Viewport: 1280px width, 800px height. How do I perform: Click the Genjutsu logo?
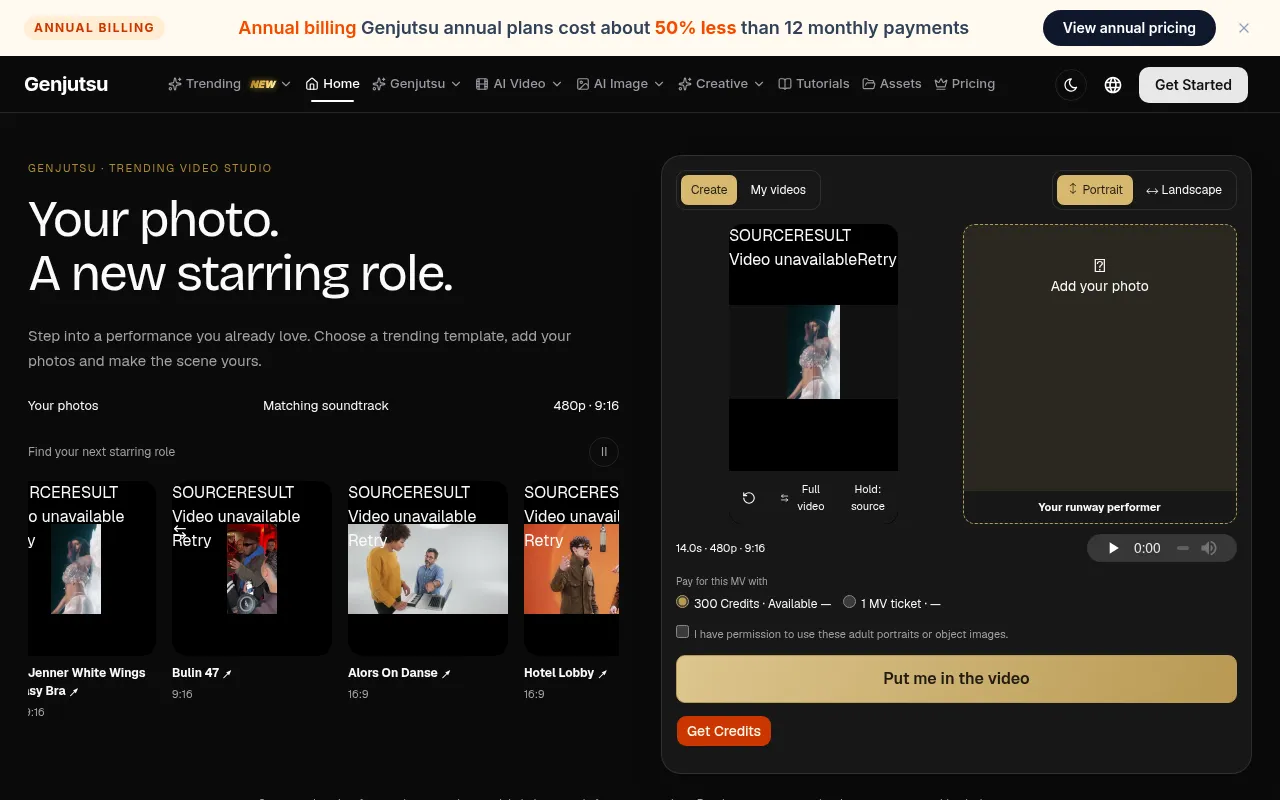pos(66,84)
